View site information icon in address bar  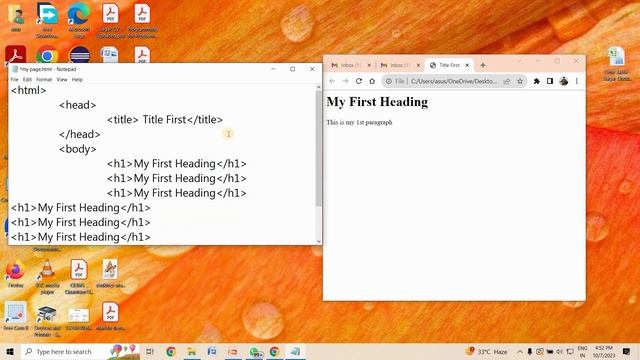point(389,81)
